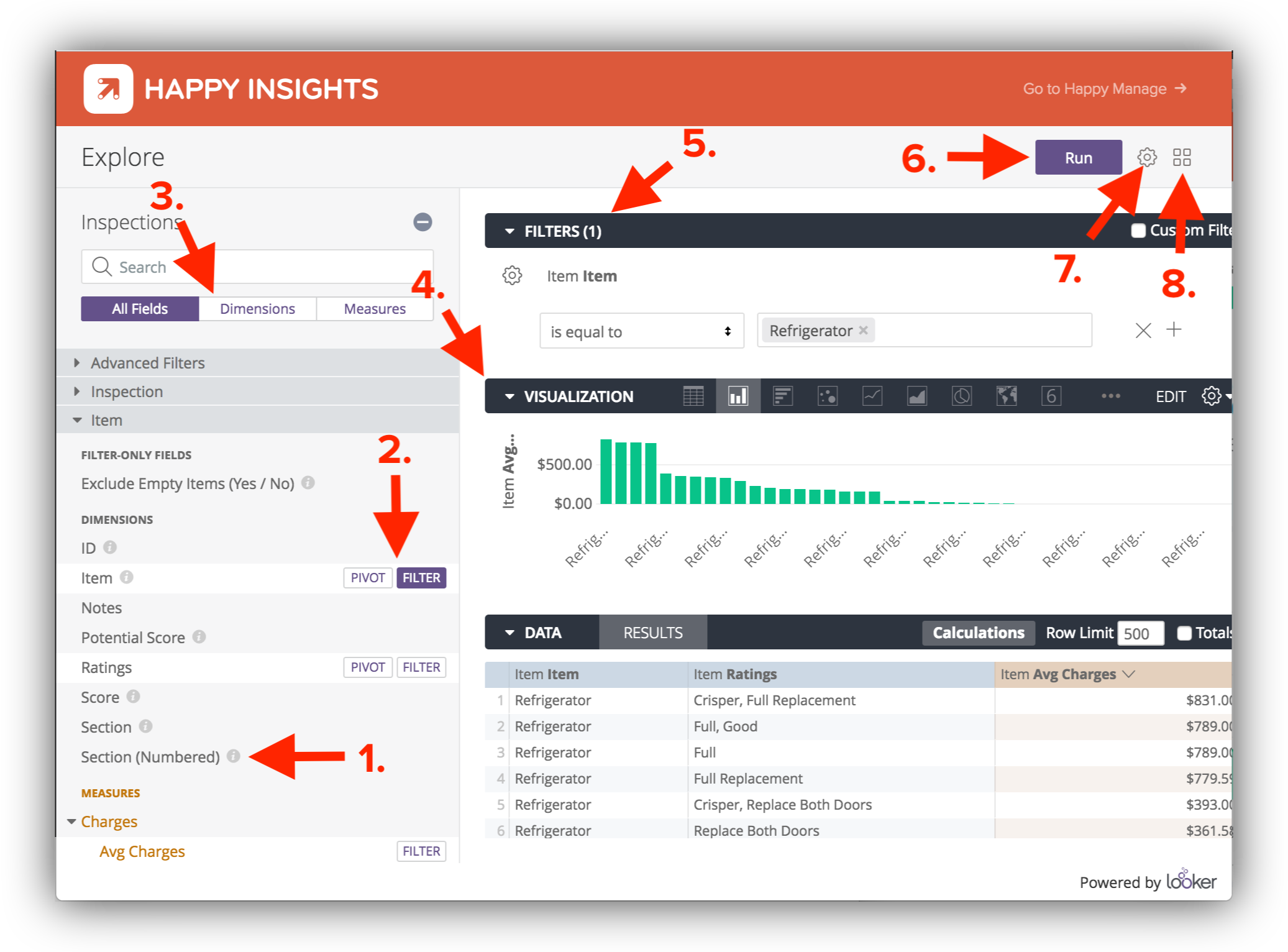Open the grid apps icon beside Run

click(1182, 157)
